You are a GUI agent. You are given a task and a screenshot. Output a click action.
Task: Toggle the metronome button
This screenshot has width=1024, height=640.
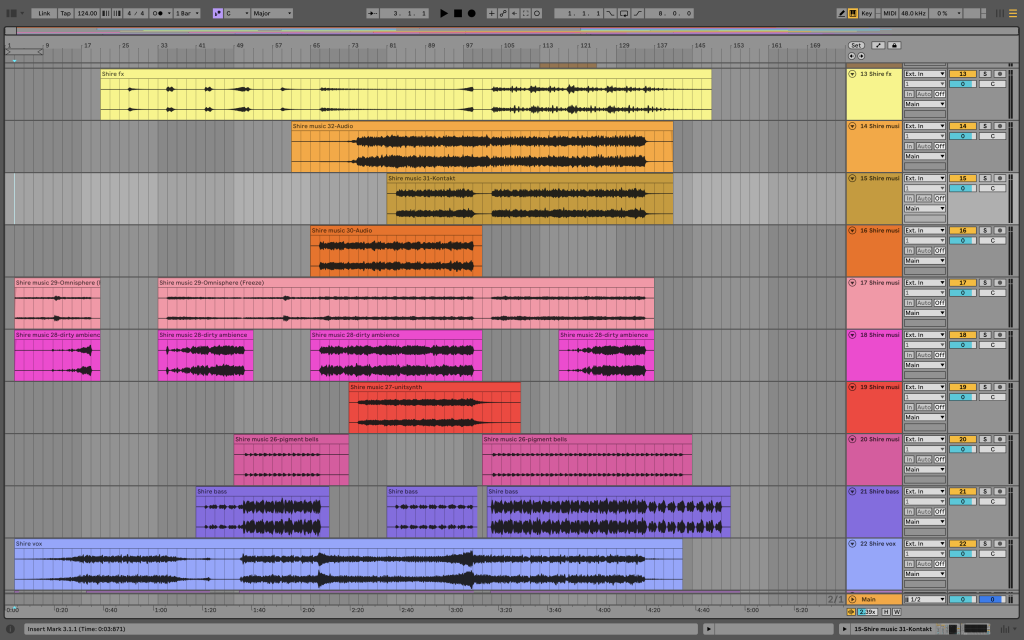point(158,13)
